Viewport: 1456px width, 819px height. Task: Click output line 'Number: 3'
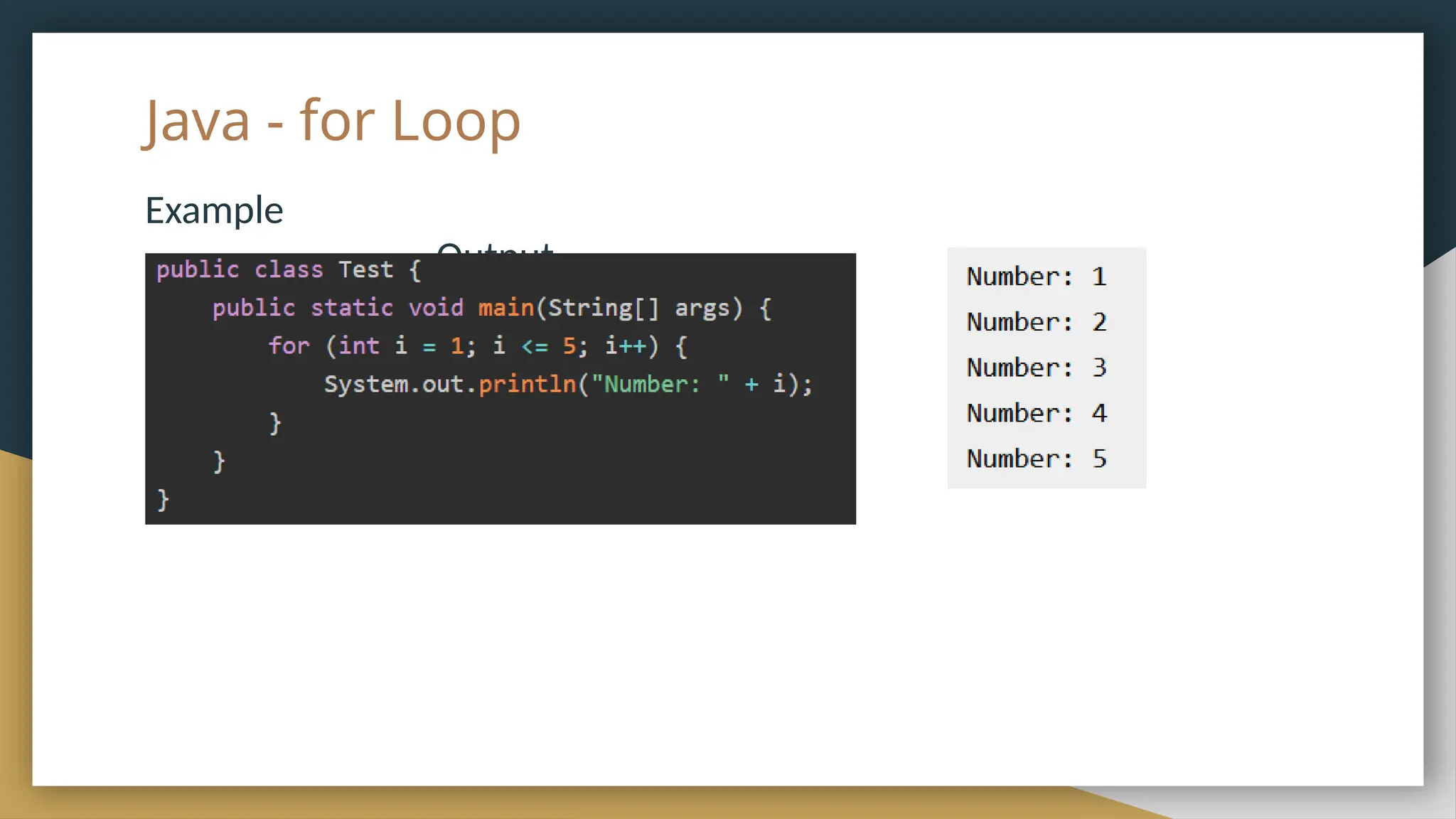[x=1036, y=368]
